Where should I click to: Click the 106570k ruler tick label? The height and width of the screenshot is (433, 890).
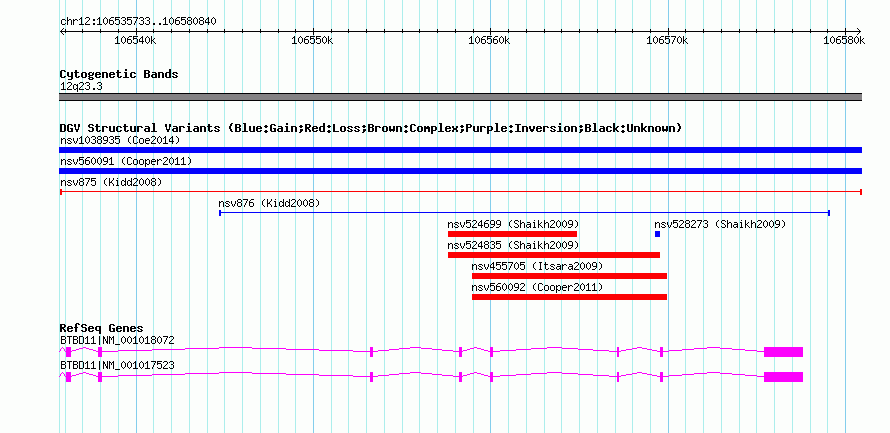(668, 40)
